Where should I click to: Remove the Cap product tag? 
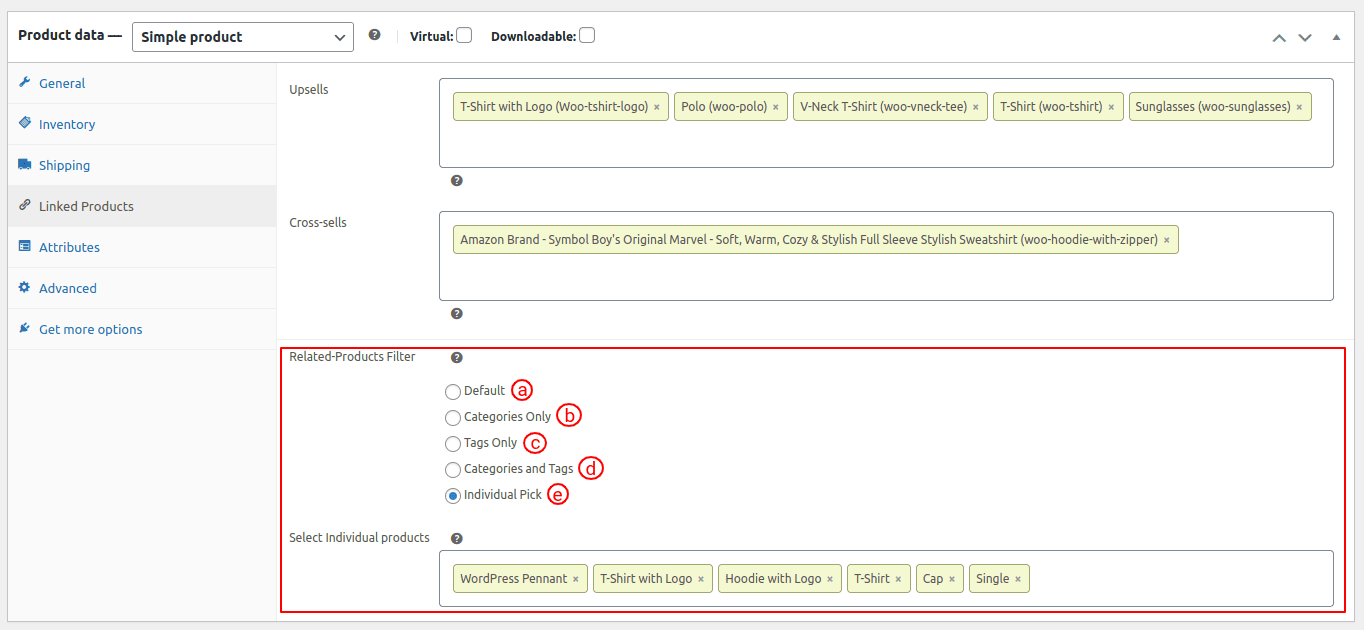tap(953, 578)
